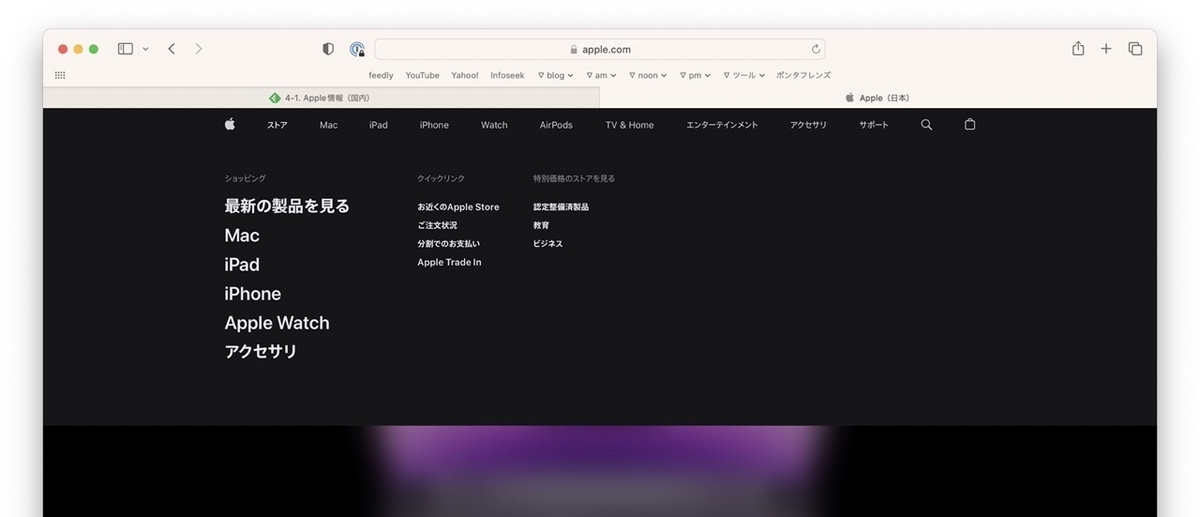Open the site search magnifier icon
Viewport: 1200px width, 517px height.
coord(926,125)
